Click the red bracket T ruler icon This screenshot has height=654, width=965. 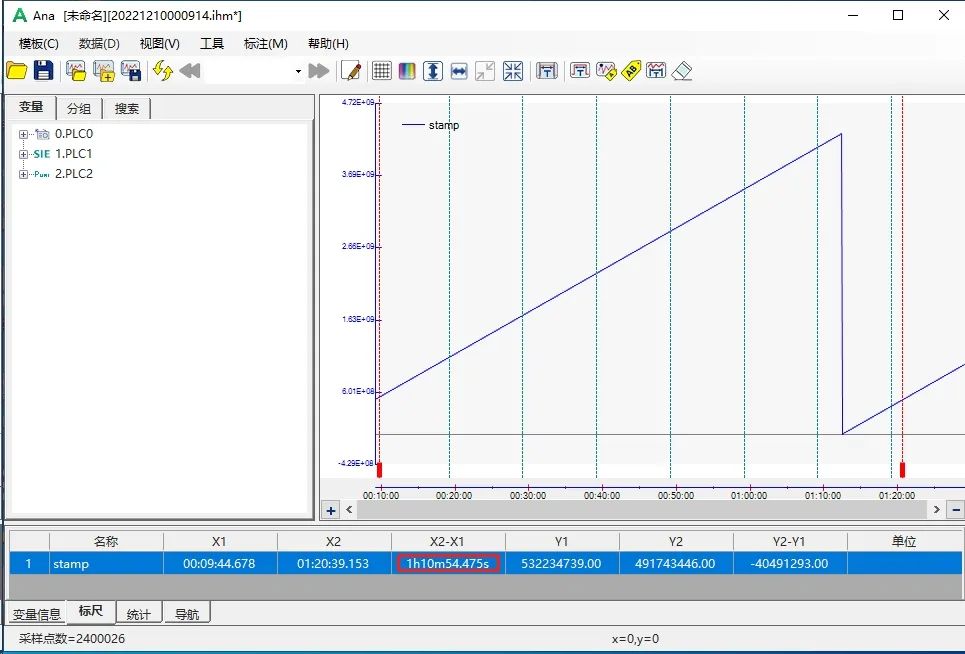(x=580, y=70)
